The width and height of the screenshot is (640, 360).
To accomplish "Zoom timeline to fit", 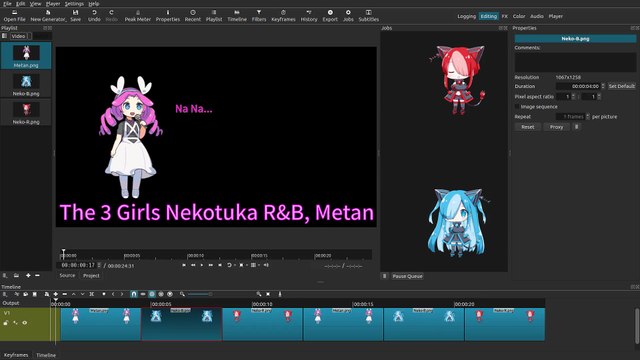I will [268, 294].
